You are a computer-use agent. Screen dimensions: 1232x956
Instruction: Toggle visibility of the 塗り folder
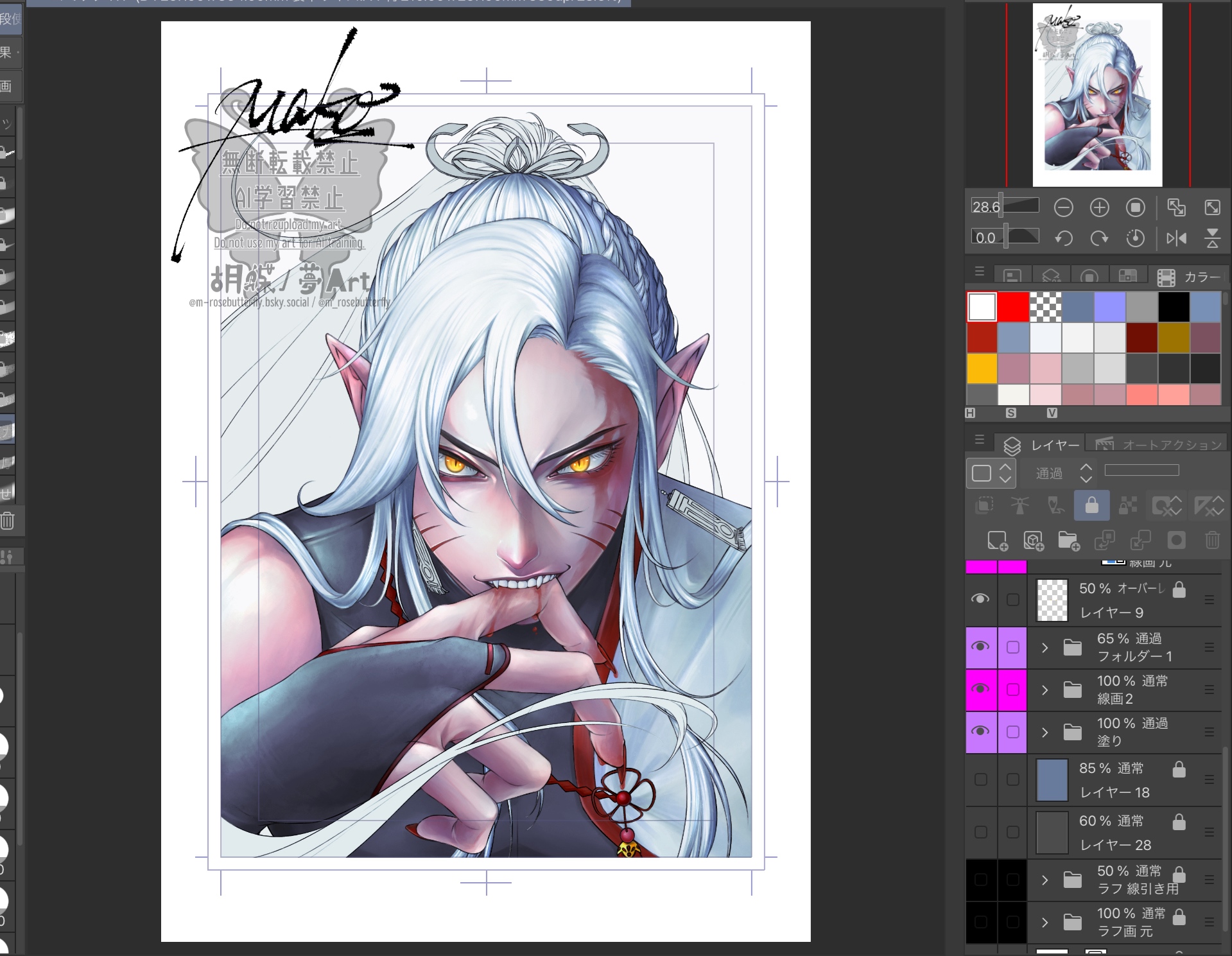click(980, 732)
